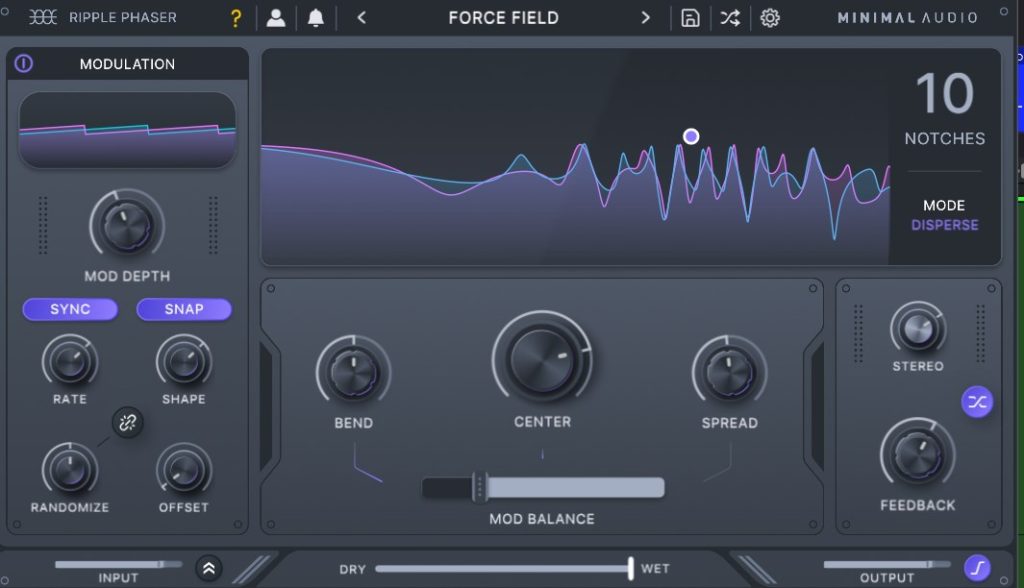
Task: Go to the previous preset arrow
Action: tap(362, 18)
